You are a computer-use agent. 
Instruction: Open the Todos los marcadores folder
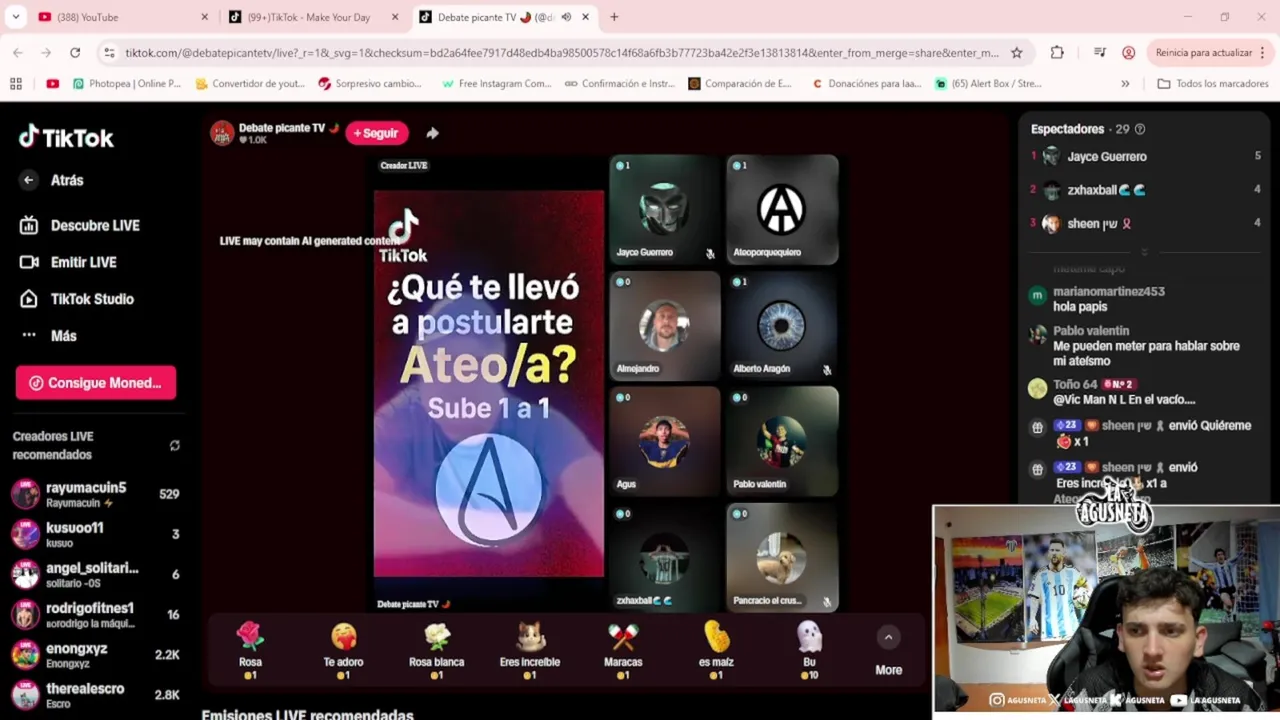click(x=1213, y=84)
